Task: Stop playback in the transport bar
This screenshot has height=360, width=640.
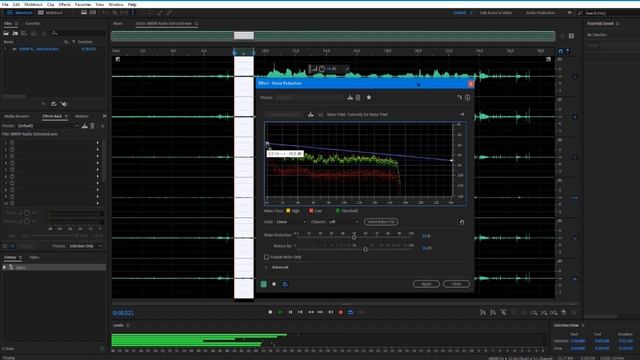Action: point(270,312)
